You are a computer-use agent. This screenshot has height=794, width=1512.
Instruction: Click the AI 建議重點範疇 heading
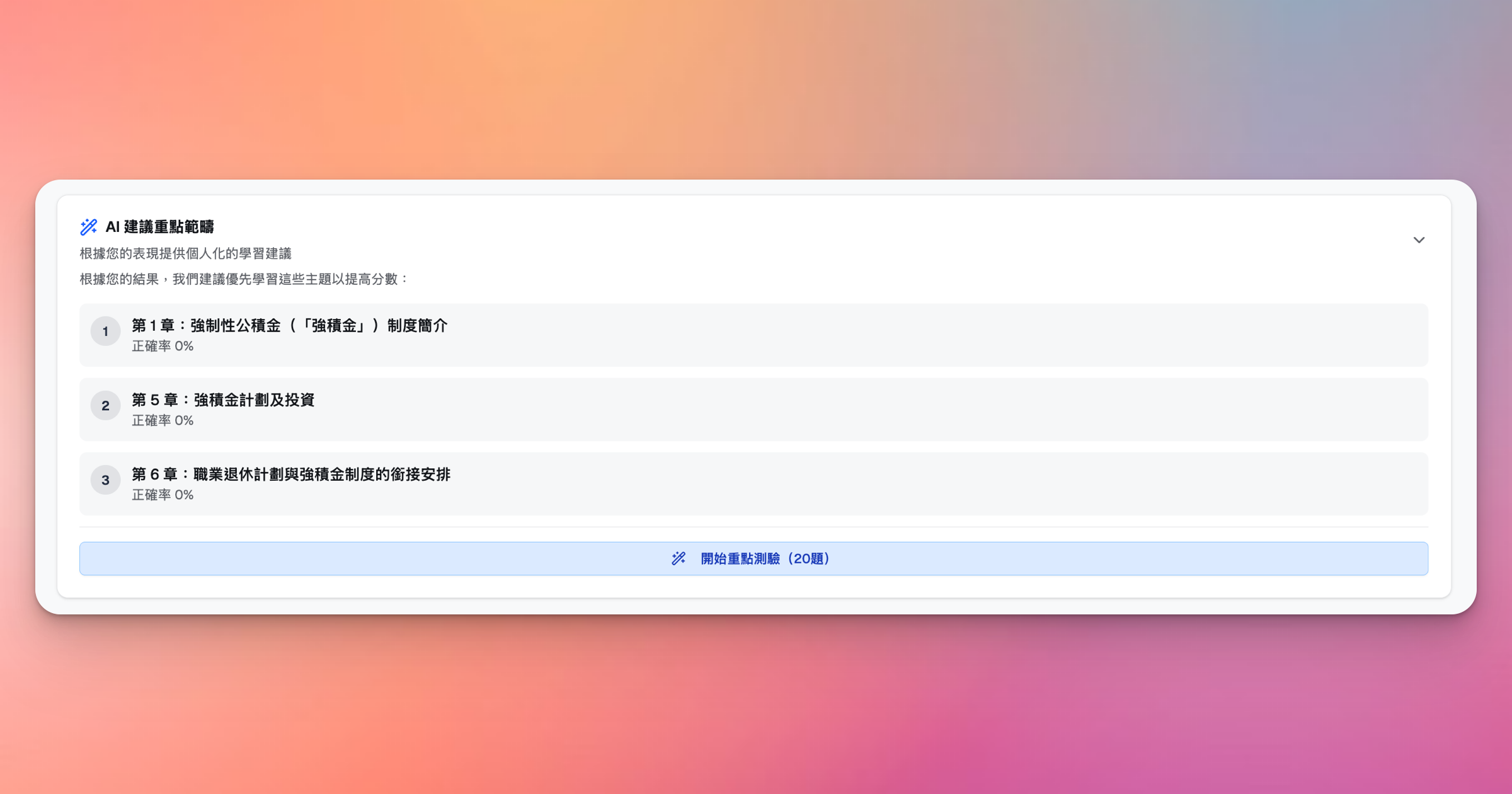[x=159, y=227]
